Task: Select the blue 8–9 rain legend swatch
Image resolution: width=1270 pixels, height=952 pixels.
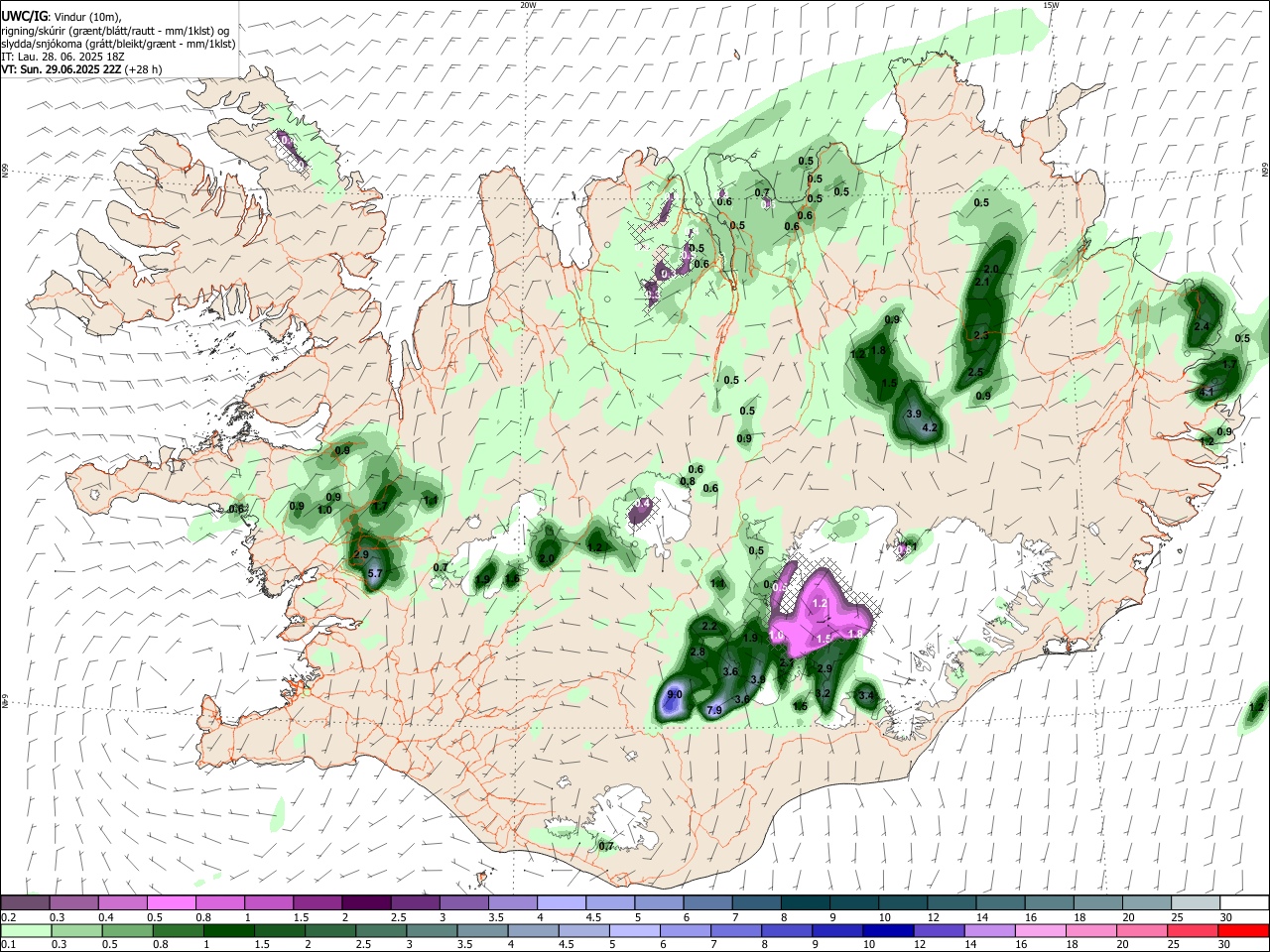Action: point(786,930)
